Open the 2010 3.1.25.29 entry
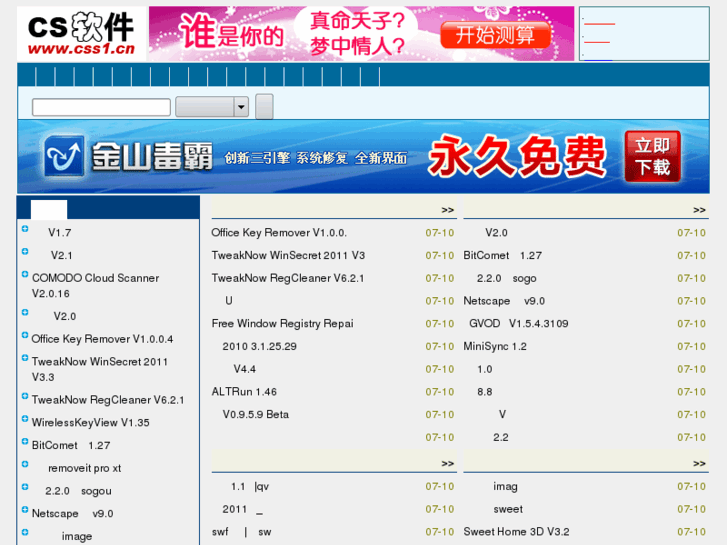Screen dimensions: 727x545 point(259,346)
